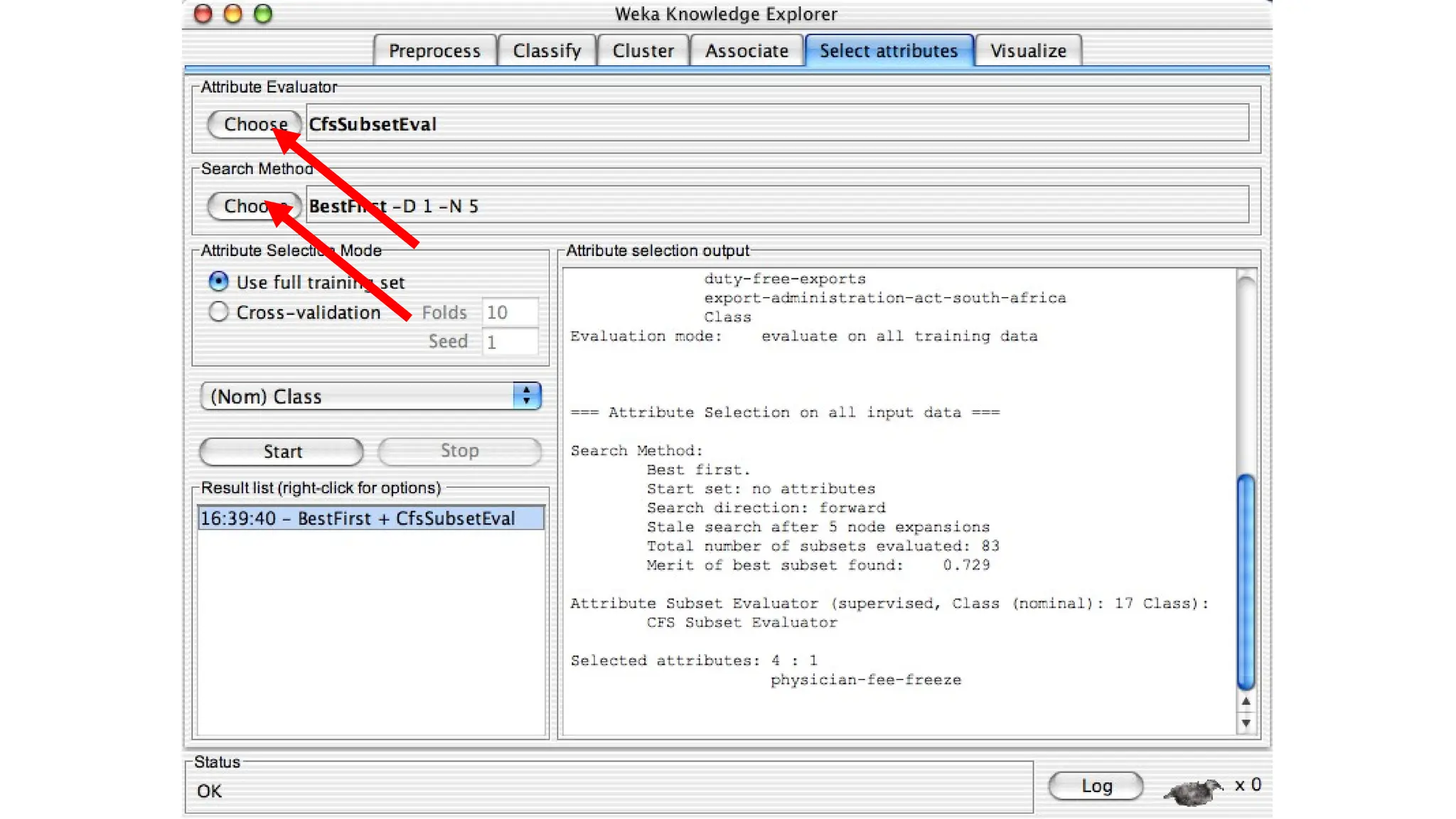
Task: Click the blue output scrollbar thumb
Action: (1246, 583)
